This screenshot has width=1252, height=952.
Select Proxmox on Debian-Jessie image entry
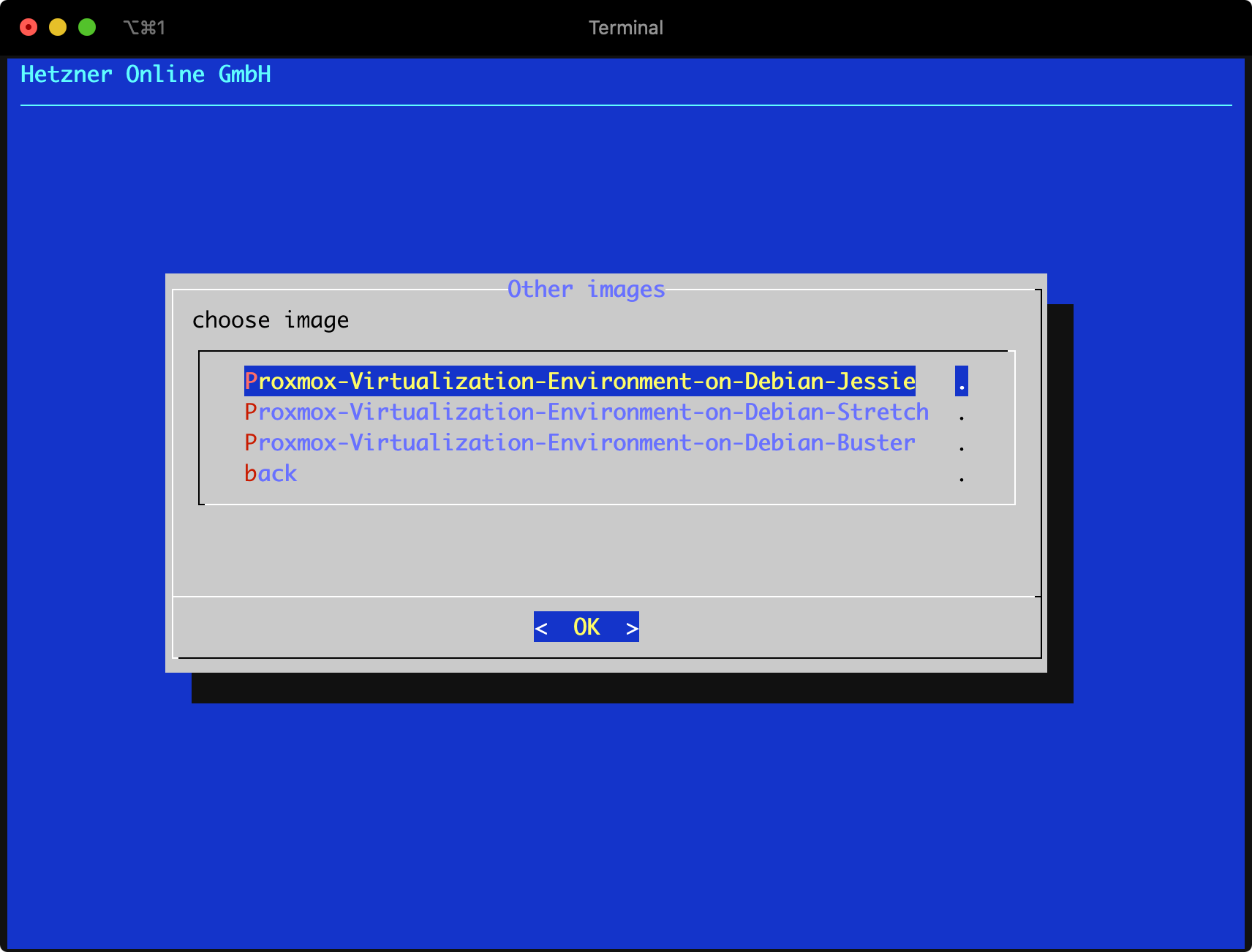click(580, 381)
